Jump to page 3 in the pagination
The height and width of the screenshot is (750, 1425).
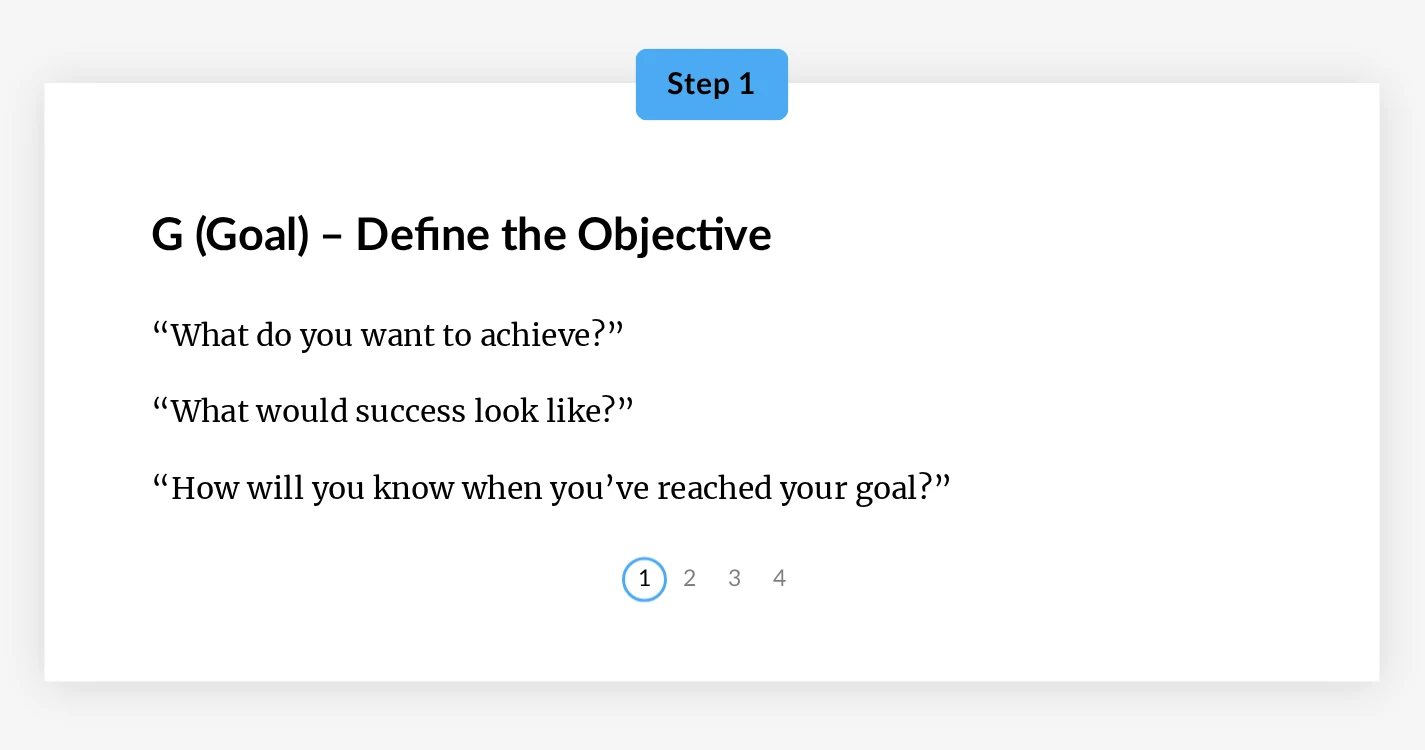click(x=734, y=578)
